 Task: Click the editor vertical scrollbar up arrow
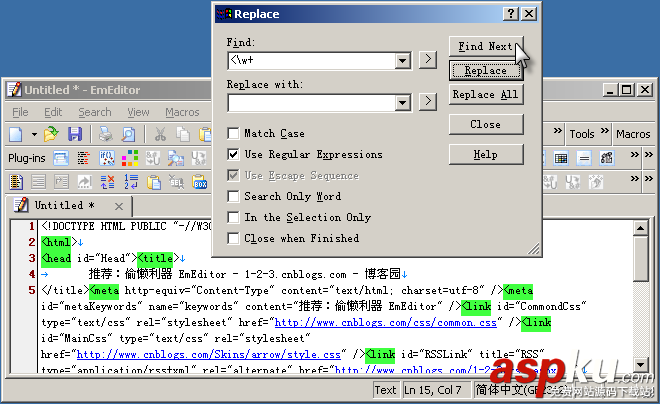pos(641,229)
